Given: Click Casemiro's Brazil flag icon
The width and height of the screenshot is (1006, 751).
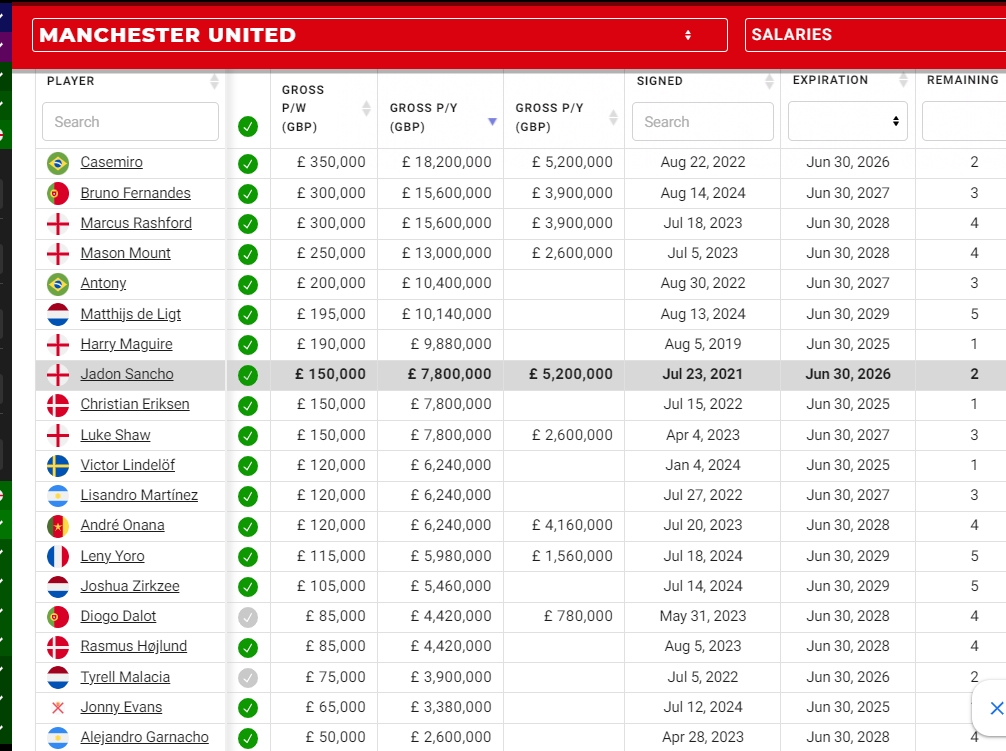Looking at the screenshot, I should (x=58, y=163).
